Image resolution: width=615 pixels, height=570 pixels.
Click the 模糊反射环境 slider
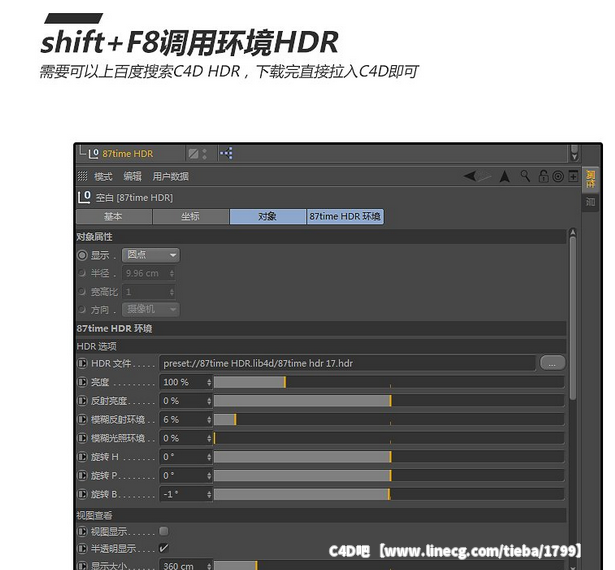point(389,420)
